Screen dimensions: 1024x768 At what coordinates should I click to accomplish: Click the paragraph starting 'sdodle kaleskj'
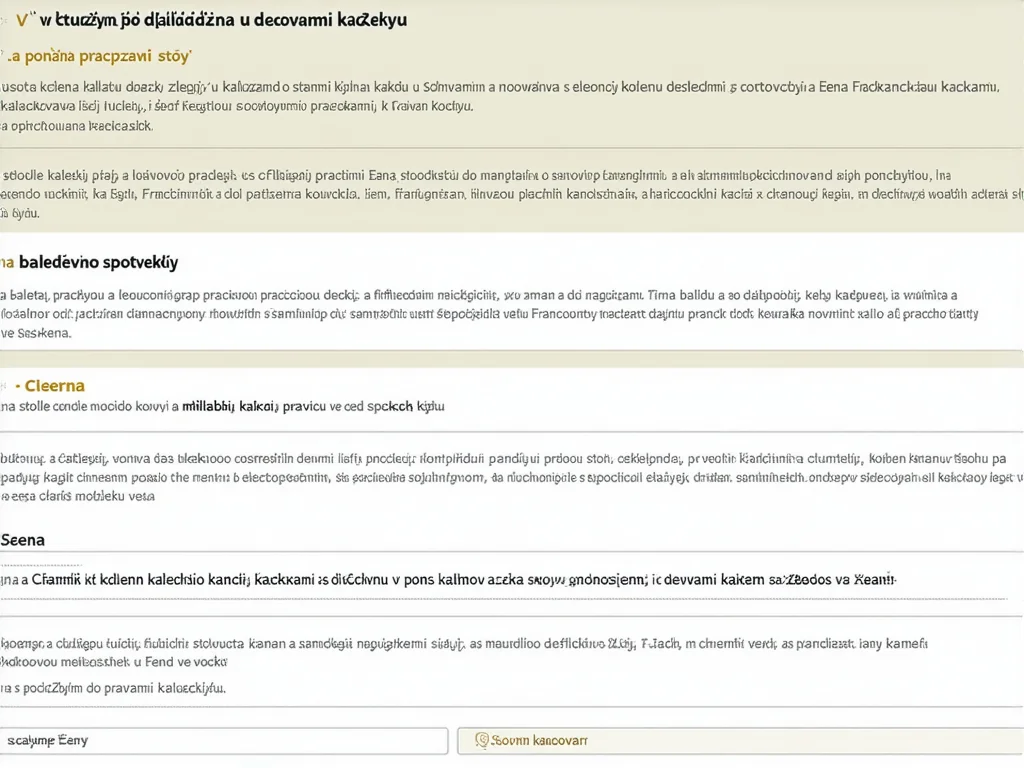click(x=512, y=194)
